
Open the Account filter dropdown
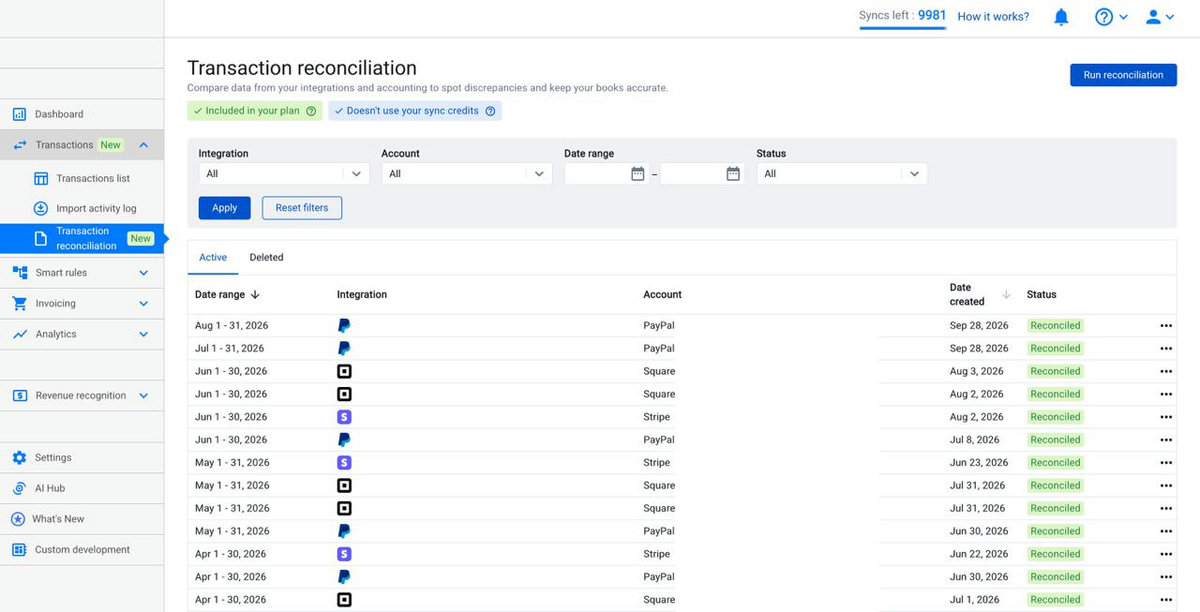tap(467, 174)
